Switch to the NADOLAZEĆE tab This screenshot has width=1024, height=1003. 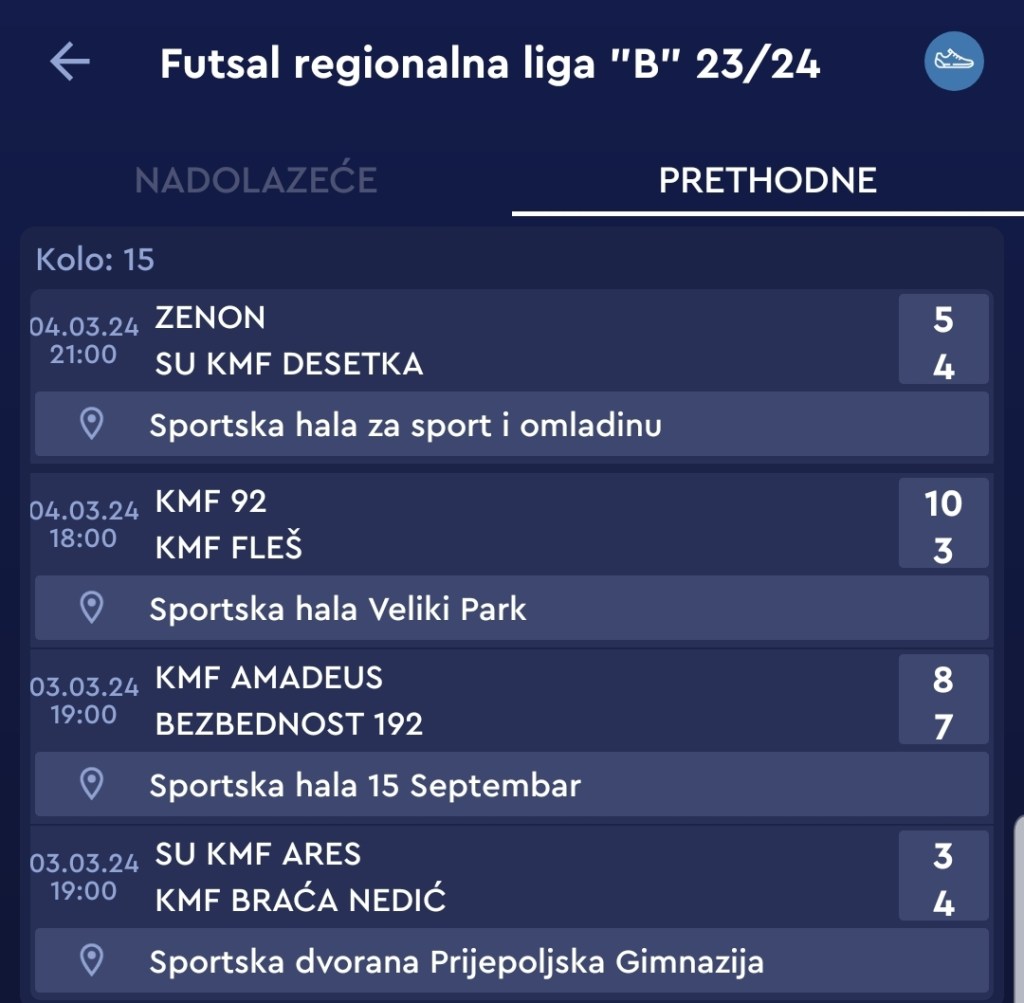256,180
